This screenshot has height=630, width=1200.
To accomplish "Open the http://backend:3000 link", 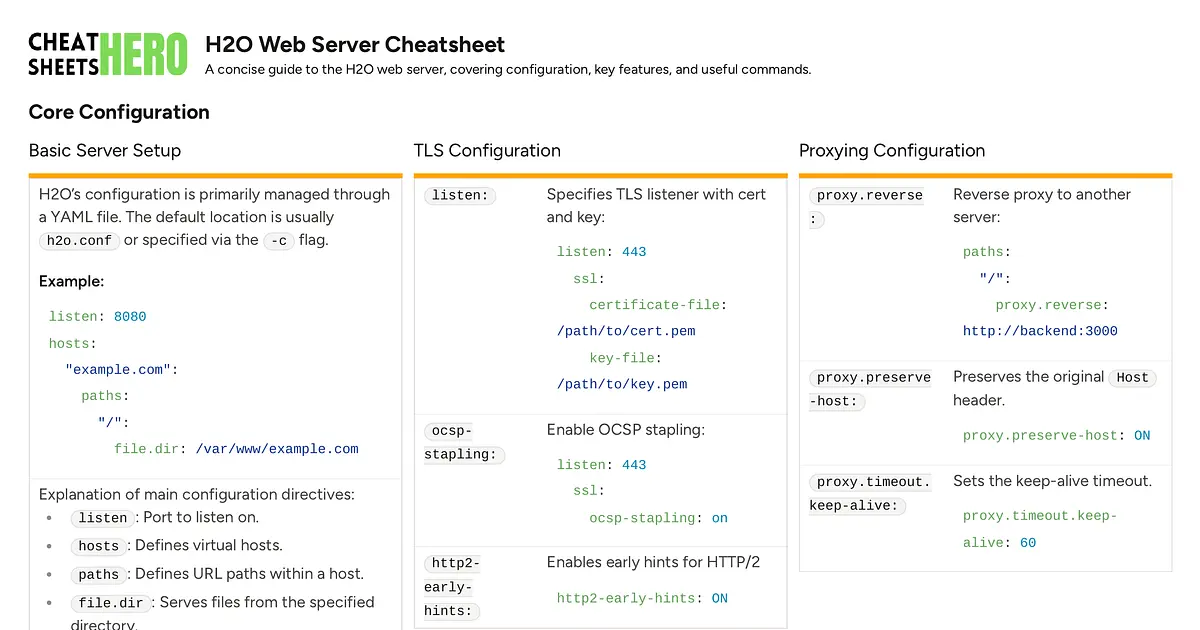I will [1040, 330].
